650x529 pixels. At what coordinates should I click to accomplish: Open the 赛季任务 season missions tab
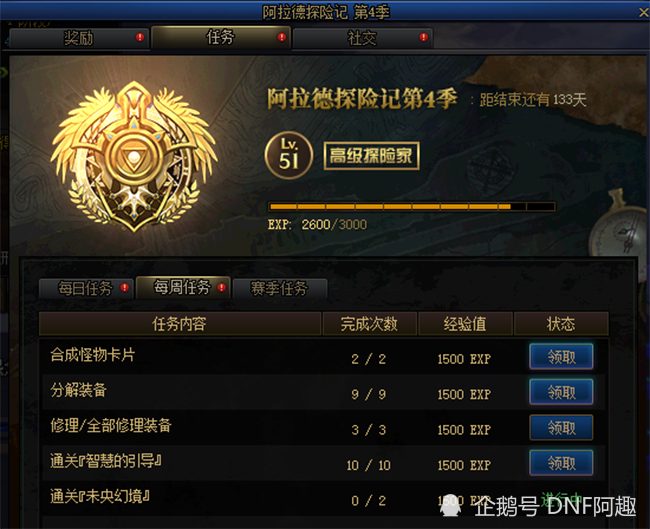tap(280, 288)
